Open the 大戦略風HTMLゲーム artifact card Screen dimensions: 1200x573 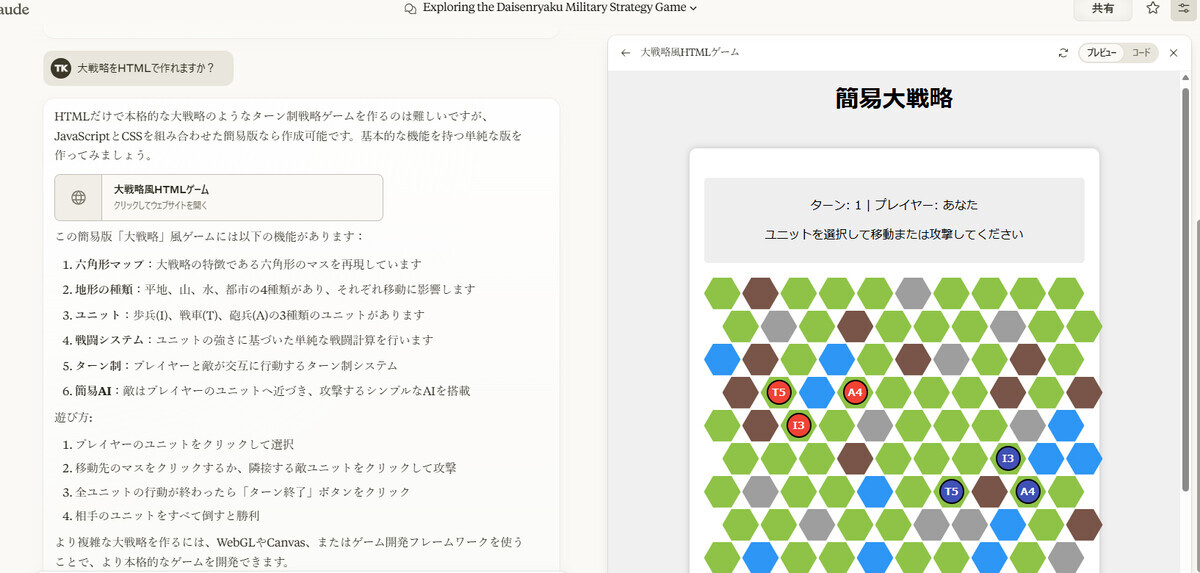[218, 197]
